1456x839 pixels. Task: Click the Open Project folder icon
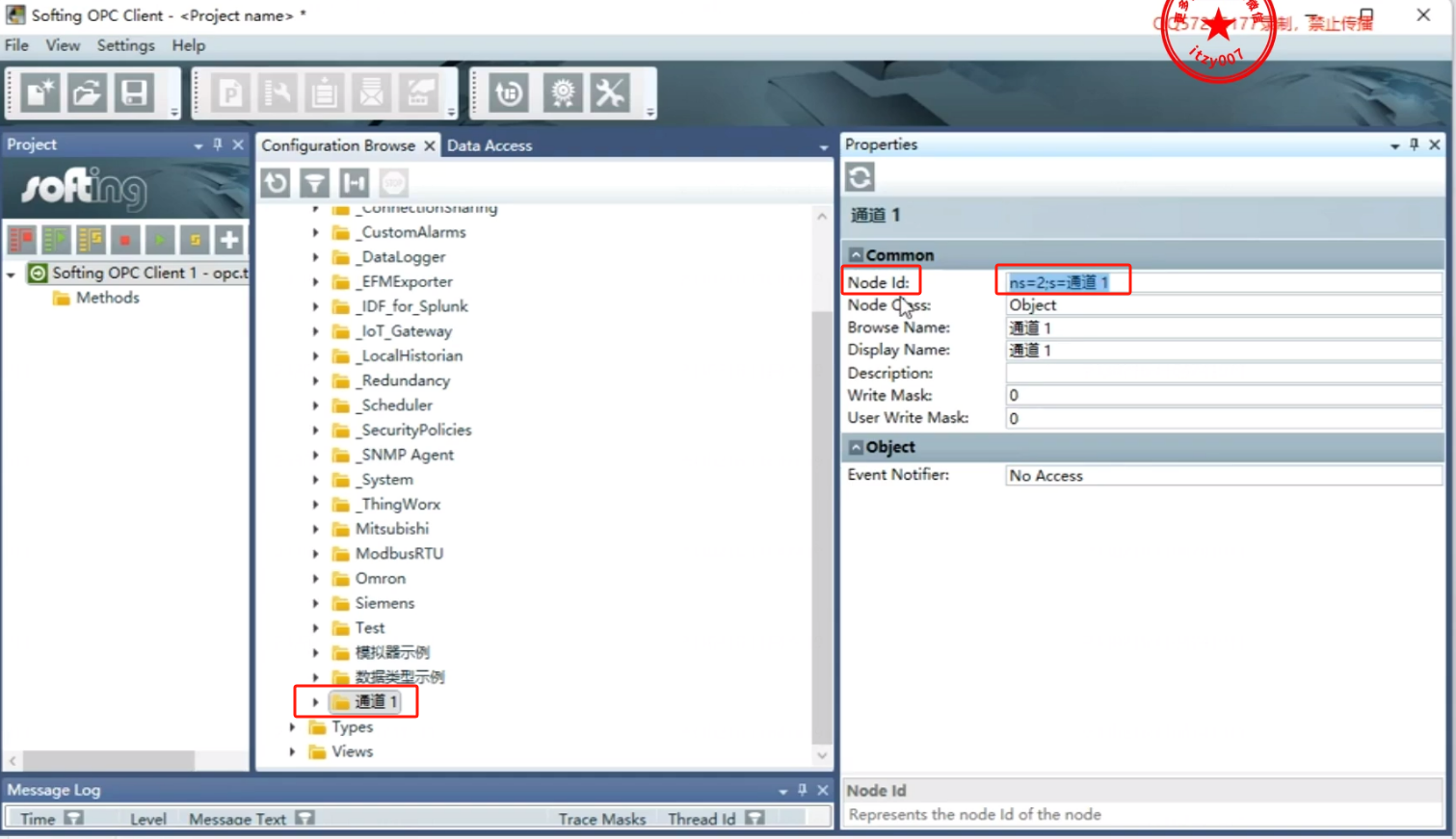tap(87, 93)
